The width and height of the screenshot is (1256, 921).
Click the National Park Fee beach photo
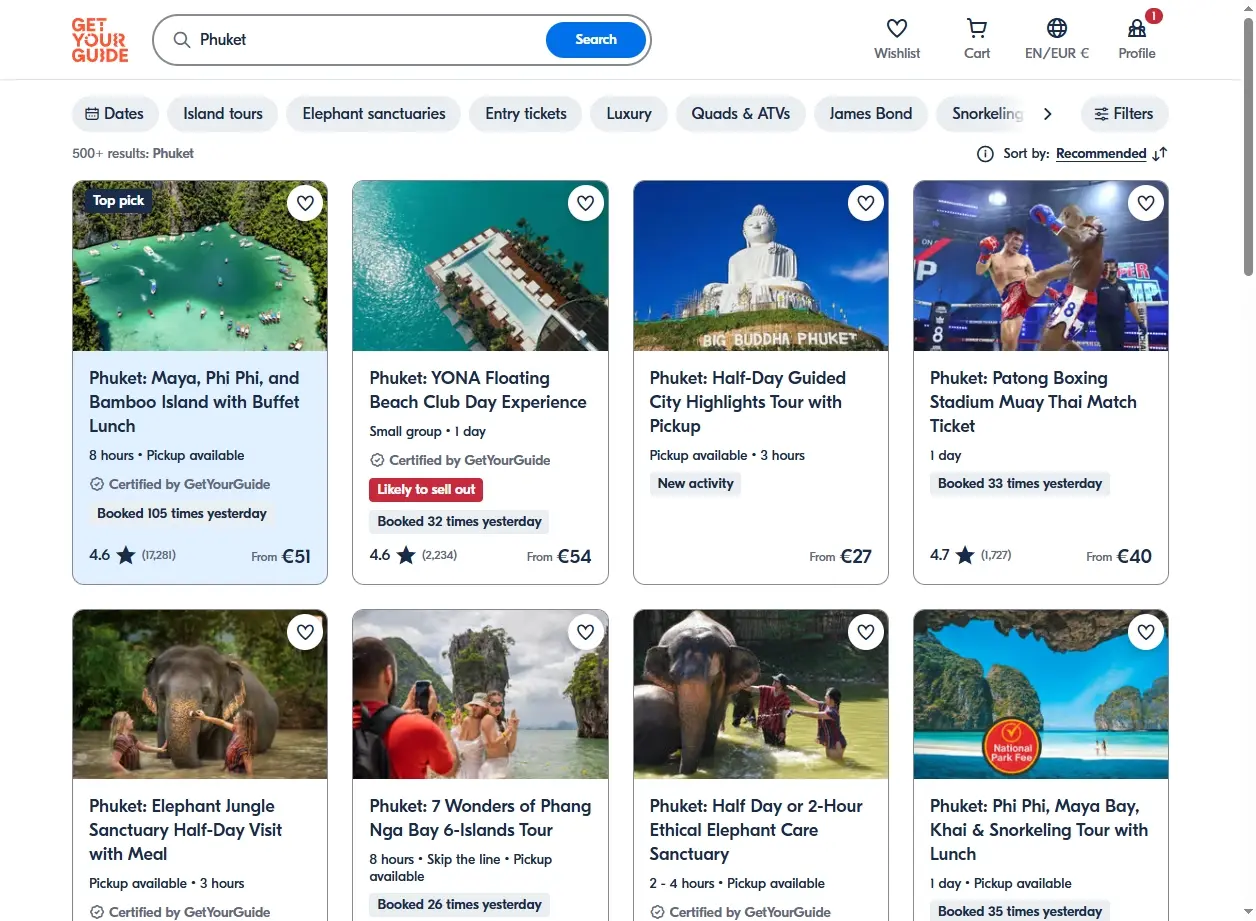pos(1041,694)
